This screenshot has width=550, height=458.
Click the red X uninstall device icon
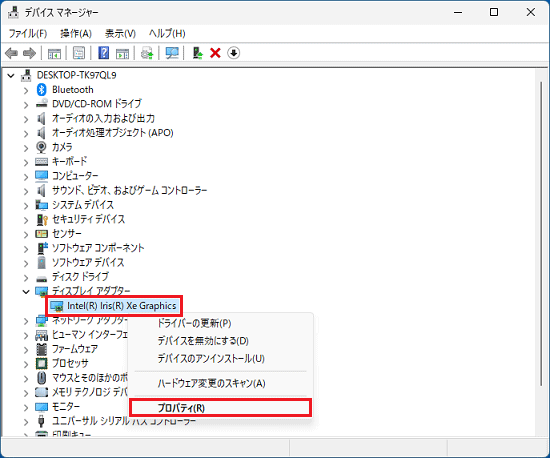pyautogui.click(x=215, y=53)
